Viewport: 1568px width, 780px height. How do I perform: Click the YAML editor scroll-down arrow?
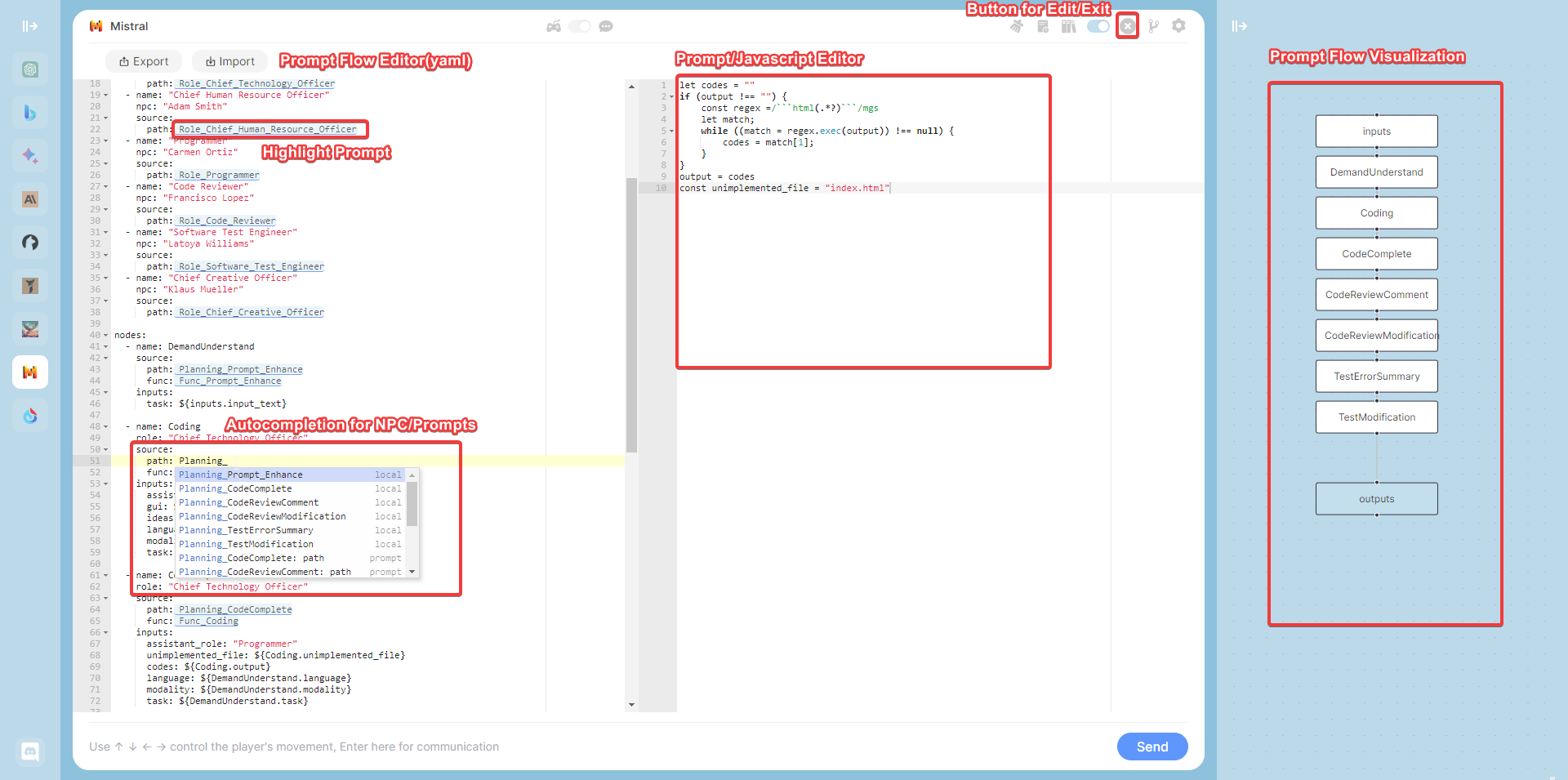click(631, 705)
